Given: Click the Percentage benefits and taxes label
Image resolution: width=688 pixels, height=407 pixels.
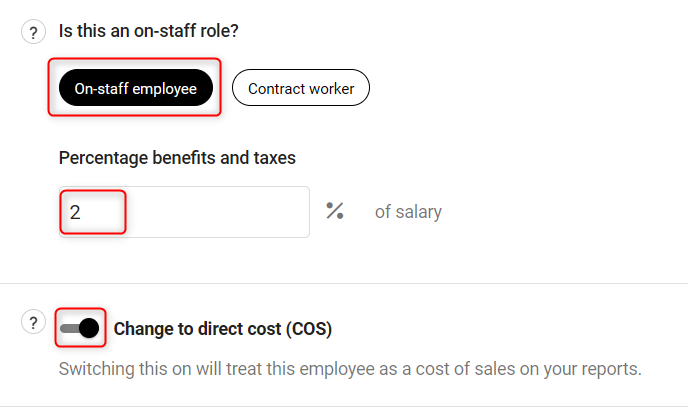Looking at the screenshot, I should point(177,158).
